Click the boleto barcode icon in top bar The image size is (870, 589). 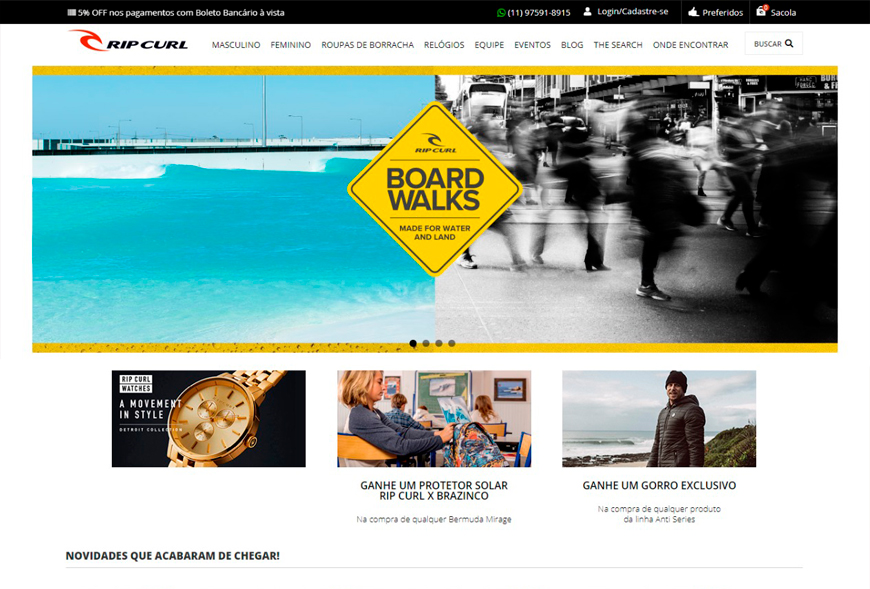(x=72, y=12)
